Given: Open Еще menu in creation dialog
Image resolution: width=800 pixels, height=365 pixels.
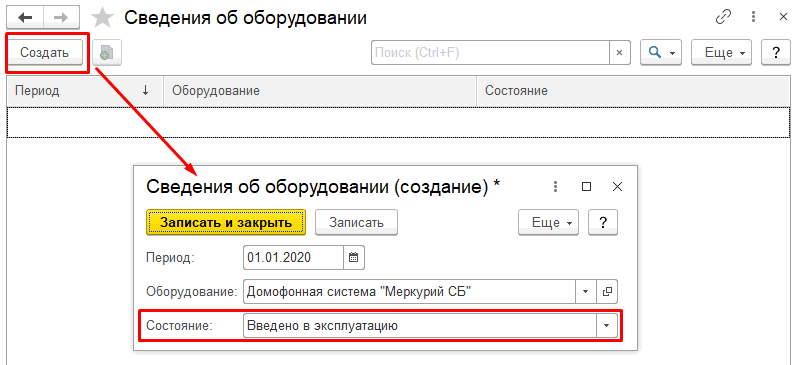Looking at the screenshot, I should point(548,223).
